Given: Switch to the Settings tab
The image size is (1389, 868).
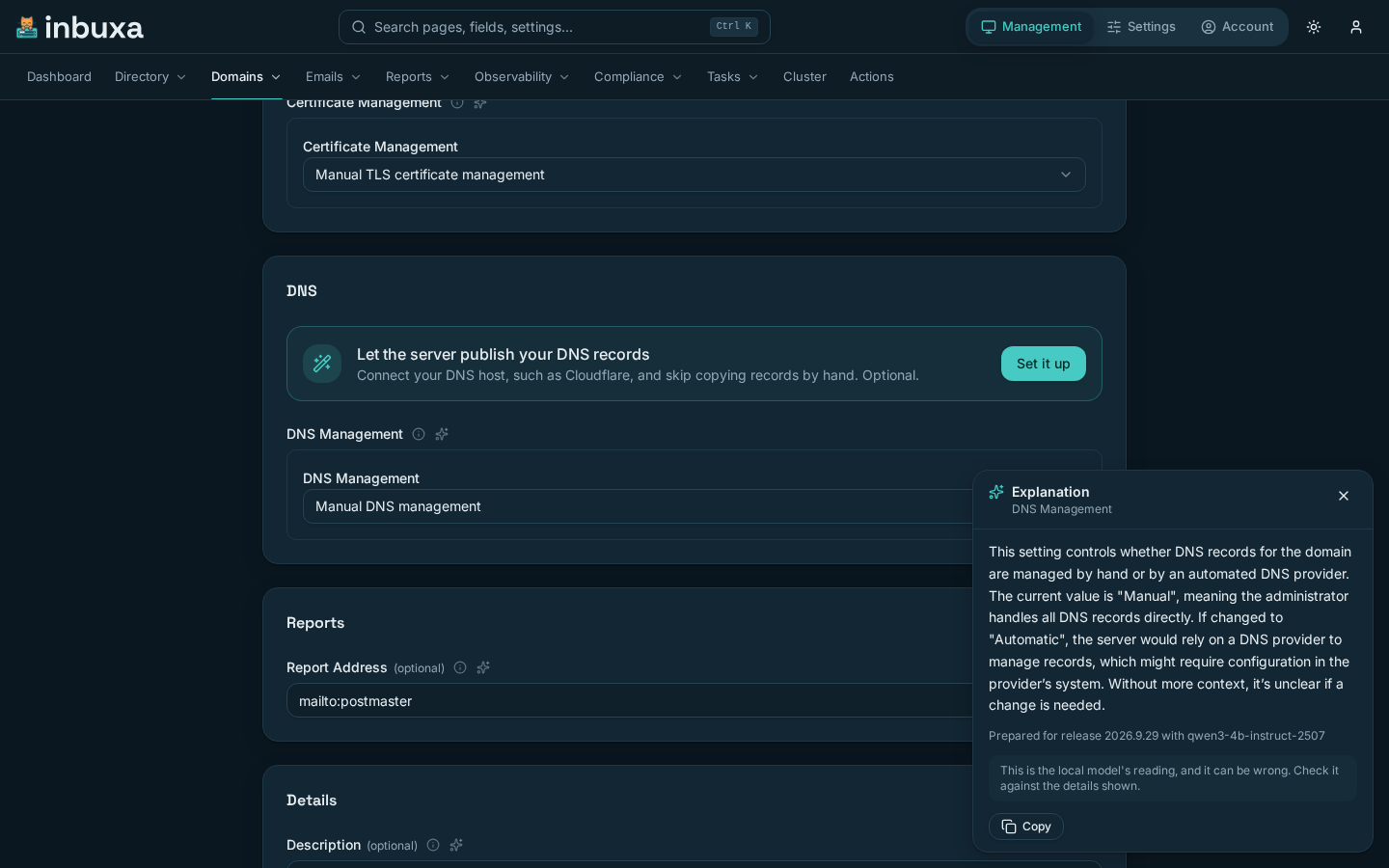Looking at the screenshot, I should pyautogui.click(x=1141, y=27).
